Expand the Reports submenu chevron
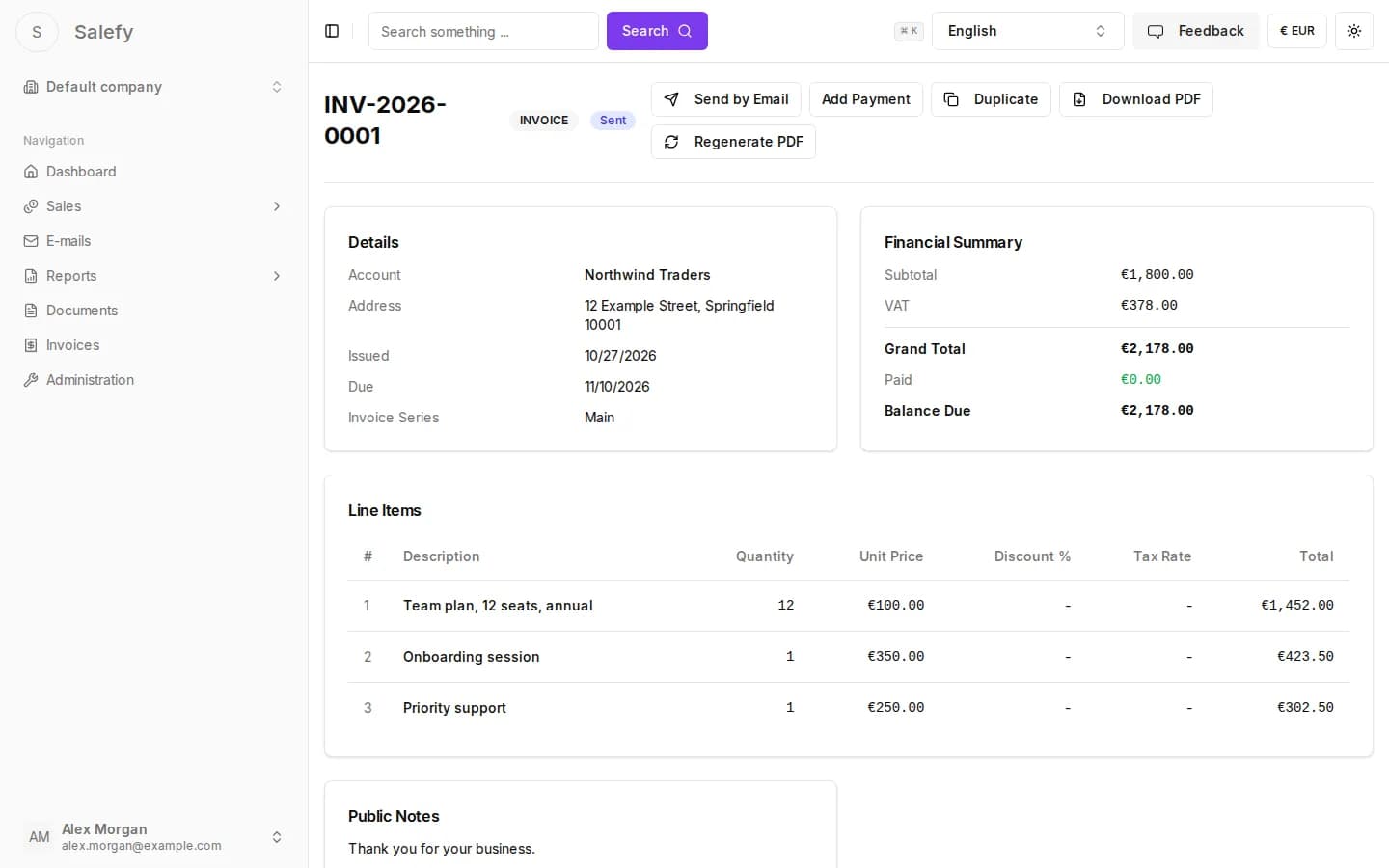The width and height of the screenshot is (1389, 868). click(x=277, y=276)
